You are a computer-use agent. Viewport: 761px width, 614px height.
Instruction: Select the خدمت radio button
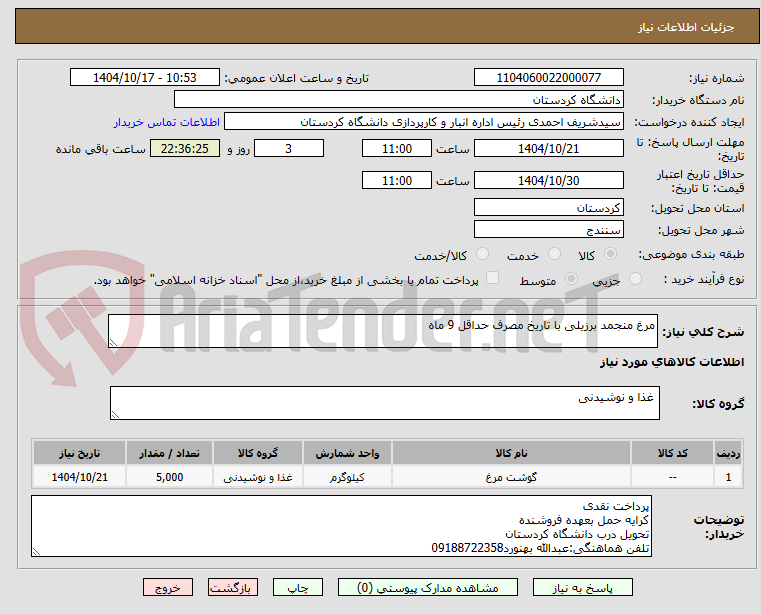[554, 254]
